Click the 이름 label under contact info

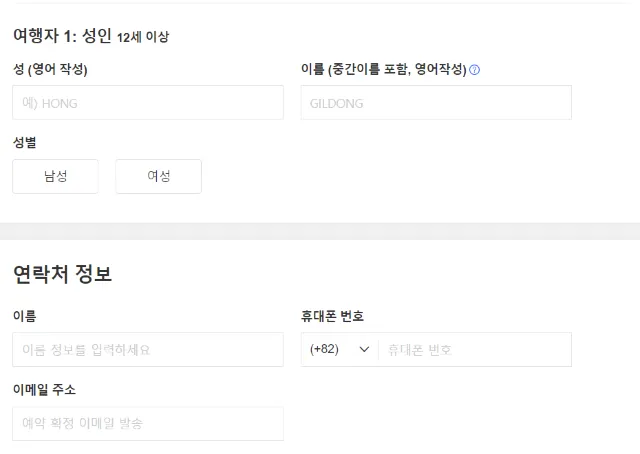pos(25,316)
